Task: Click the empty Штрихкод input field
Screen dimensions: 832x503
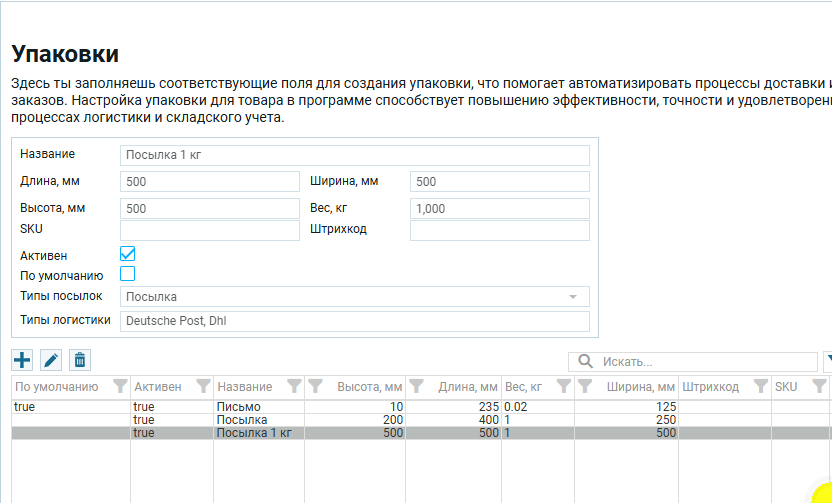Action: click(499, 230)
